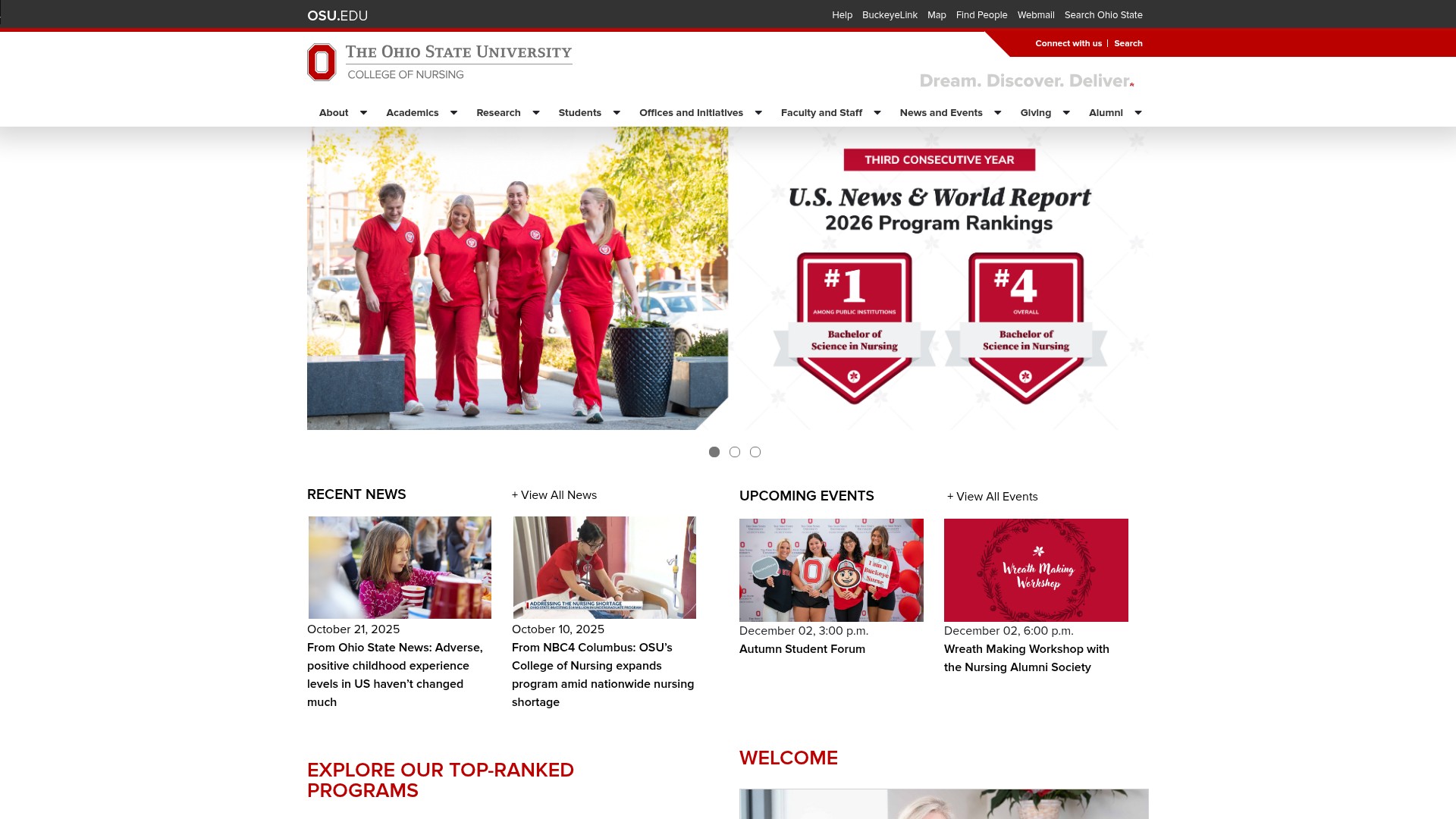Viewport: 1456px width, 819px height.
Task: Open Webmail
Action: point(1036,15)
